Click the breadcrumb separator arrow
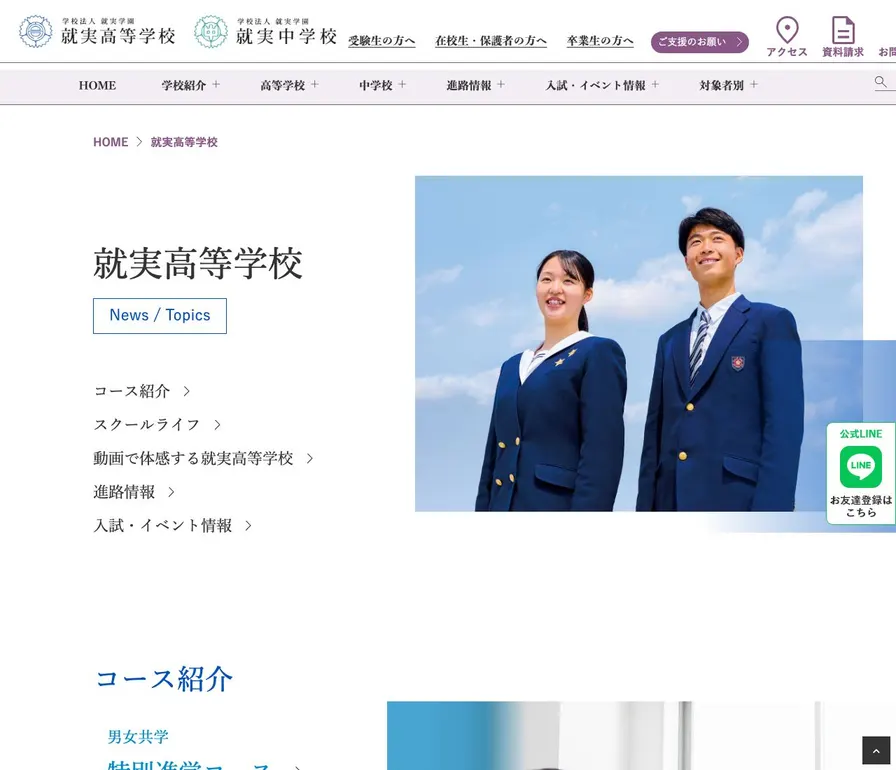Screen dimensions: 896x770 [x=139, y=142]
